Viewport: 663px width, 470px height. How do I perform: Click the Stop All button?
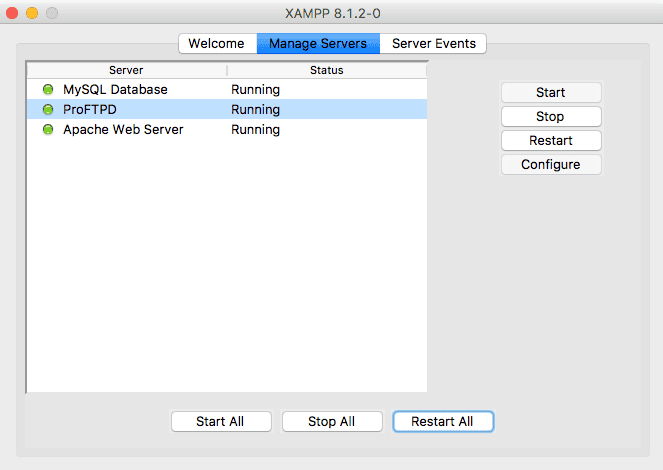(x=331, y=421)
